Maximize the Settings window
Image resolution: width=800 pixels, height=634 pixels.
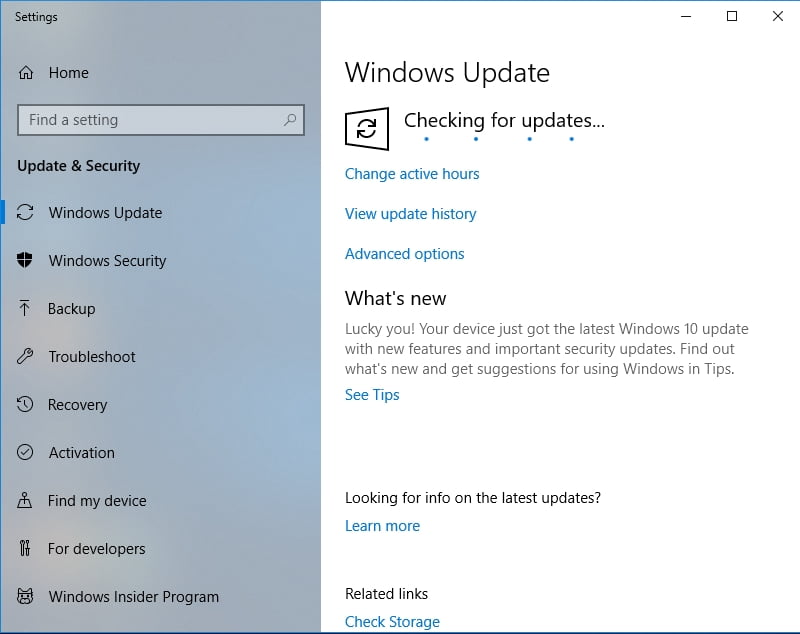(x=732, y=16)
